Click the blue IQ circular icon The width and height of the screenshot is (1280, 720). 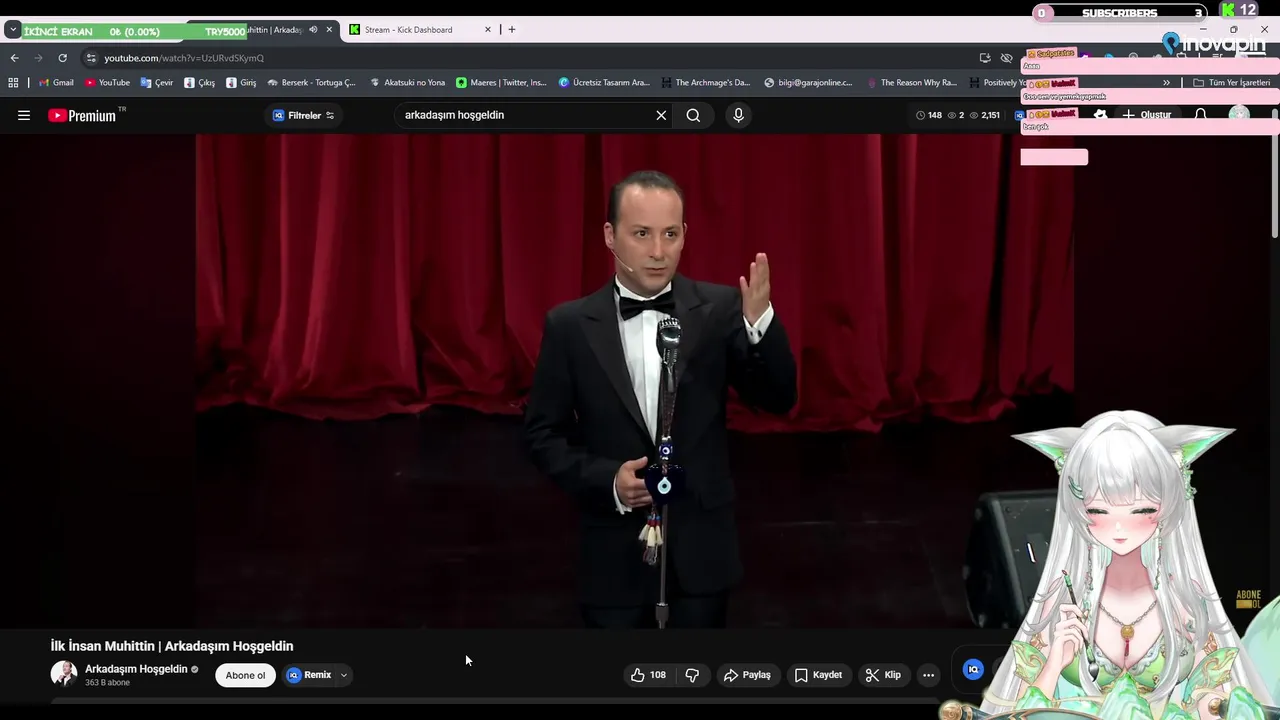point(973,670)
